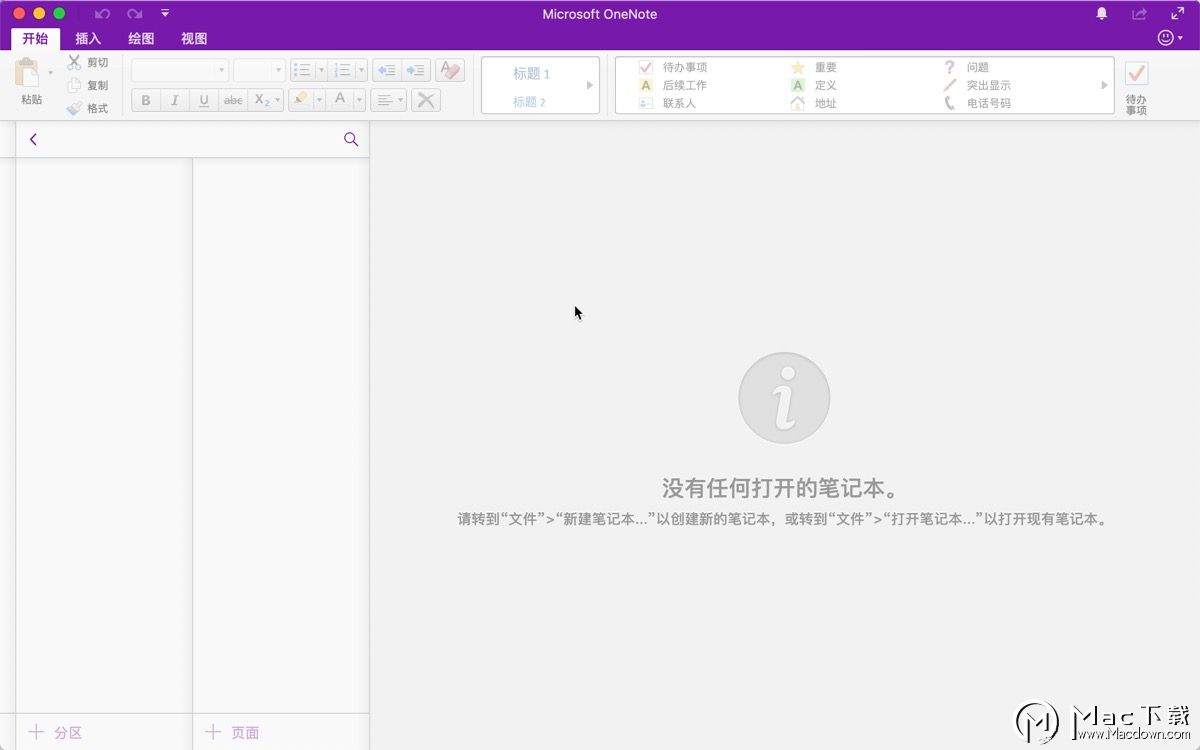This screenshot has width=1200, height=750.
Task: Open the font size combo box
Action: tap(259, 70)
